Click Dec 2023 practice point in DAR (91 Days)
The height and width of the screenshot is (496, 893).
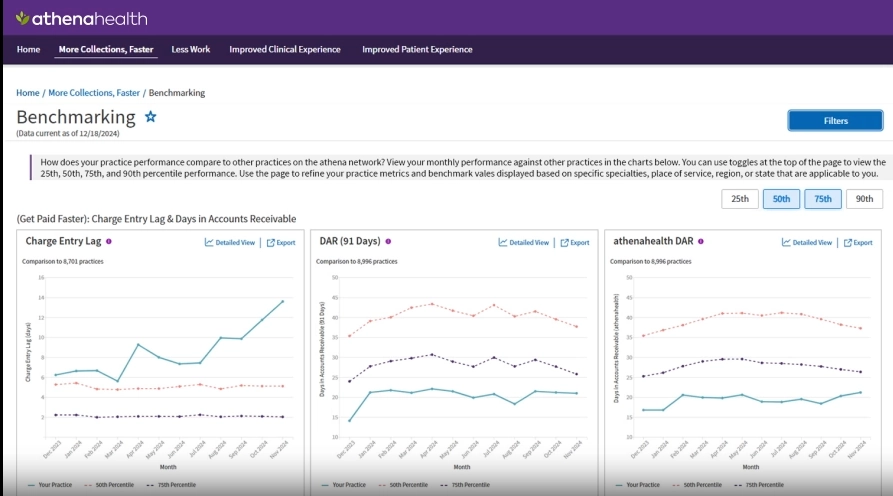click(349, 421)
